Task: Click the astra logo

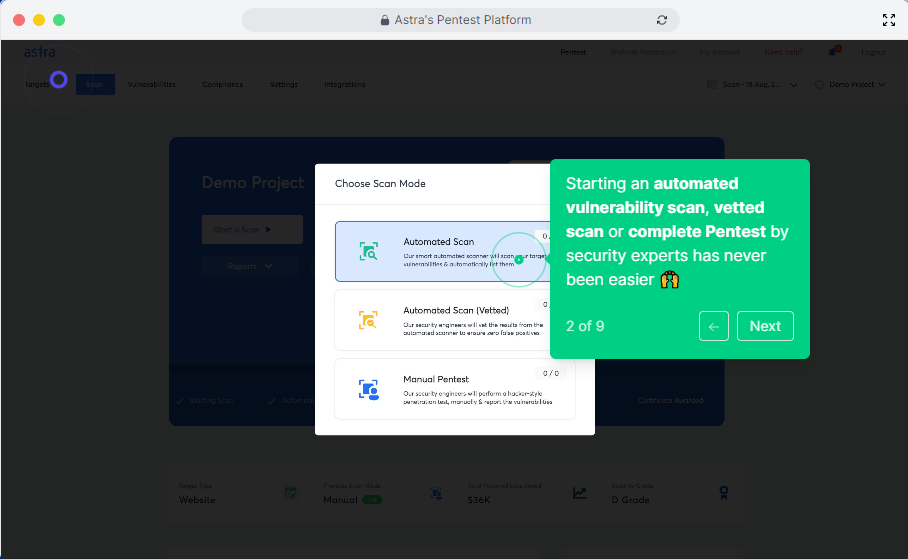Action: point(39,52)
